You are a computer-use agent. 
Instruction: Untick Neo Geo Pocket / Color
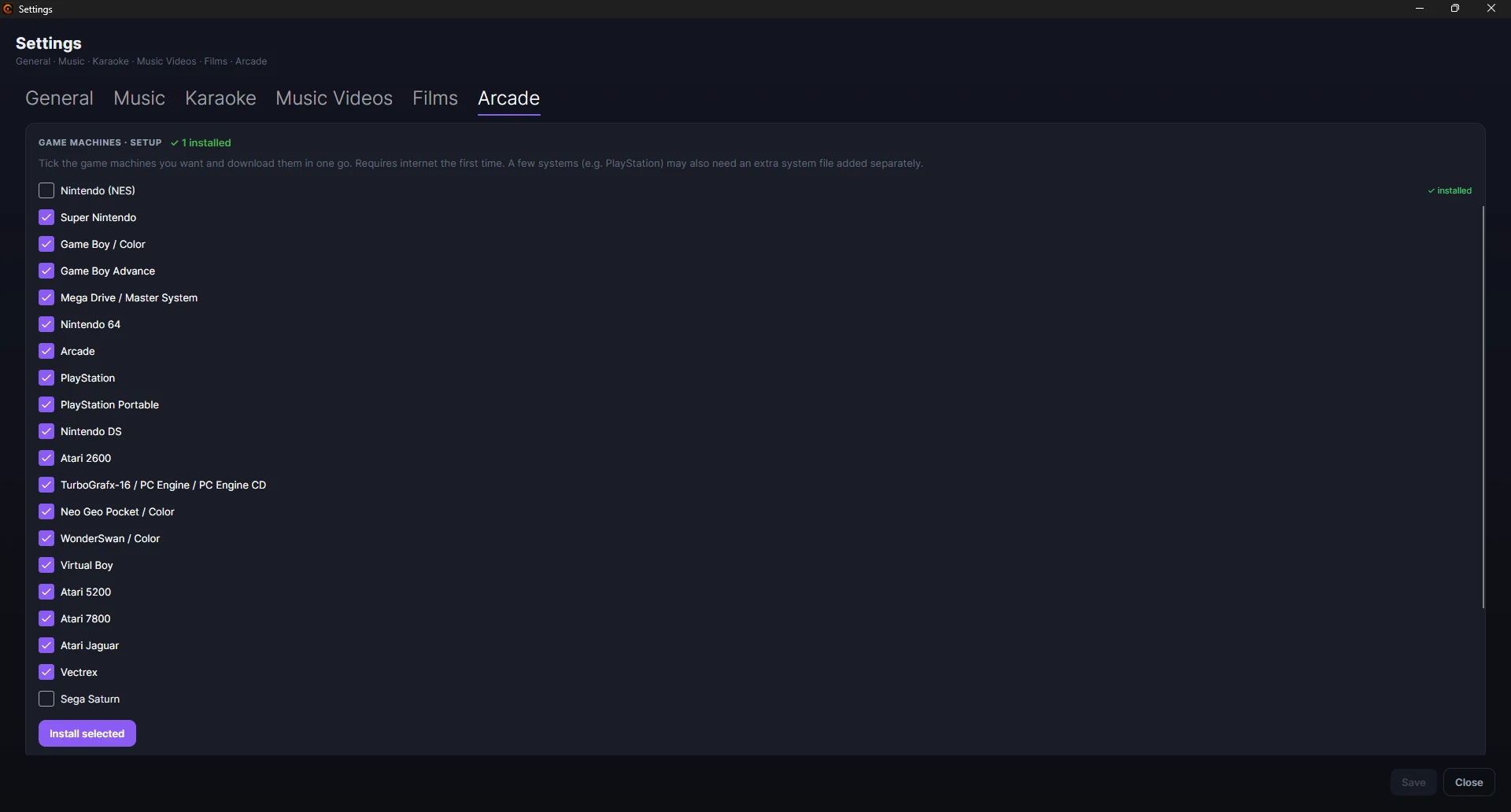(x=46, y=512)
